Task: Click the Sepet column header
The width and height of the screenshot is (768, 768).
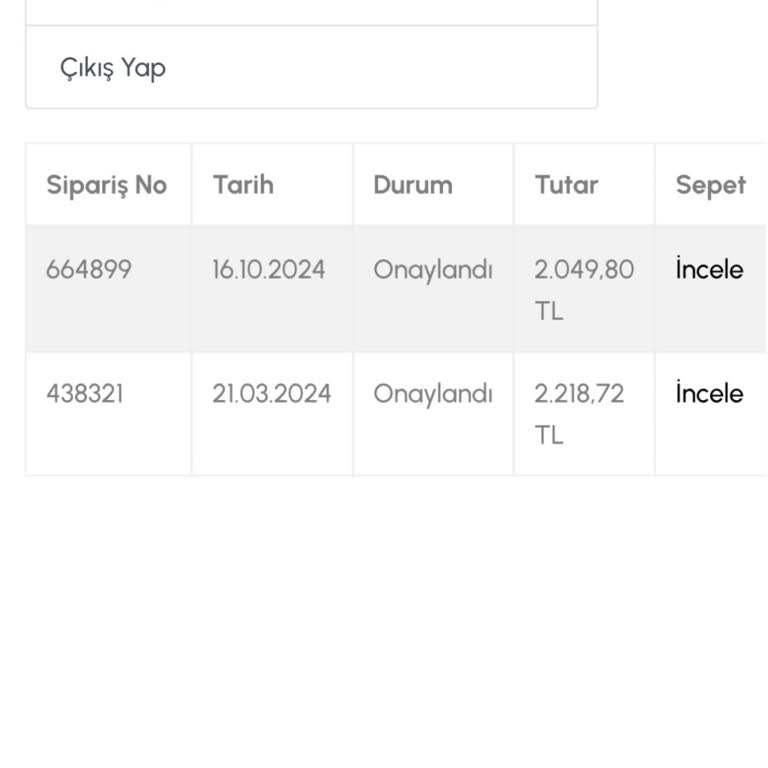Action: click(x=710, y=185)
